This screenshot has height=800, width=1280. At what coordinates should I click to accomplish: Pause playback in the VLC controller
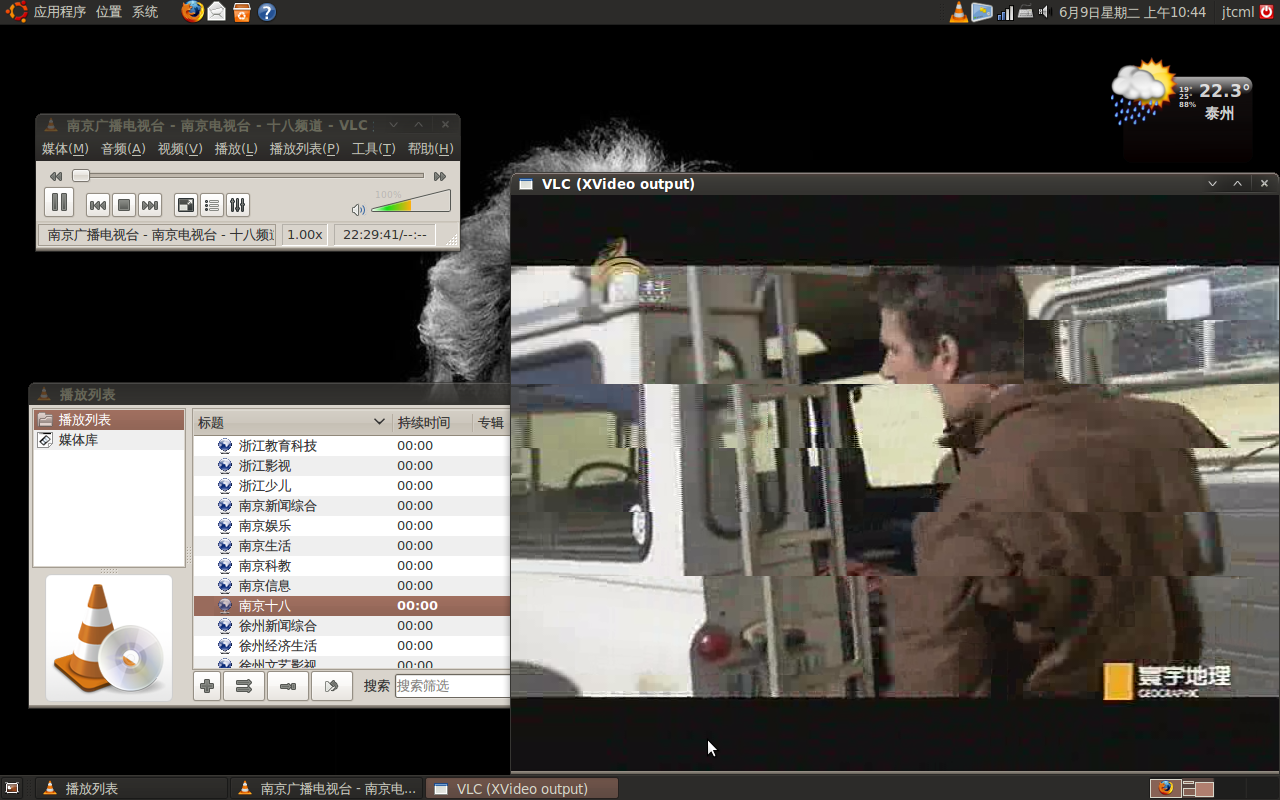click(59, 203)
